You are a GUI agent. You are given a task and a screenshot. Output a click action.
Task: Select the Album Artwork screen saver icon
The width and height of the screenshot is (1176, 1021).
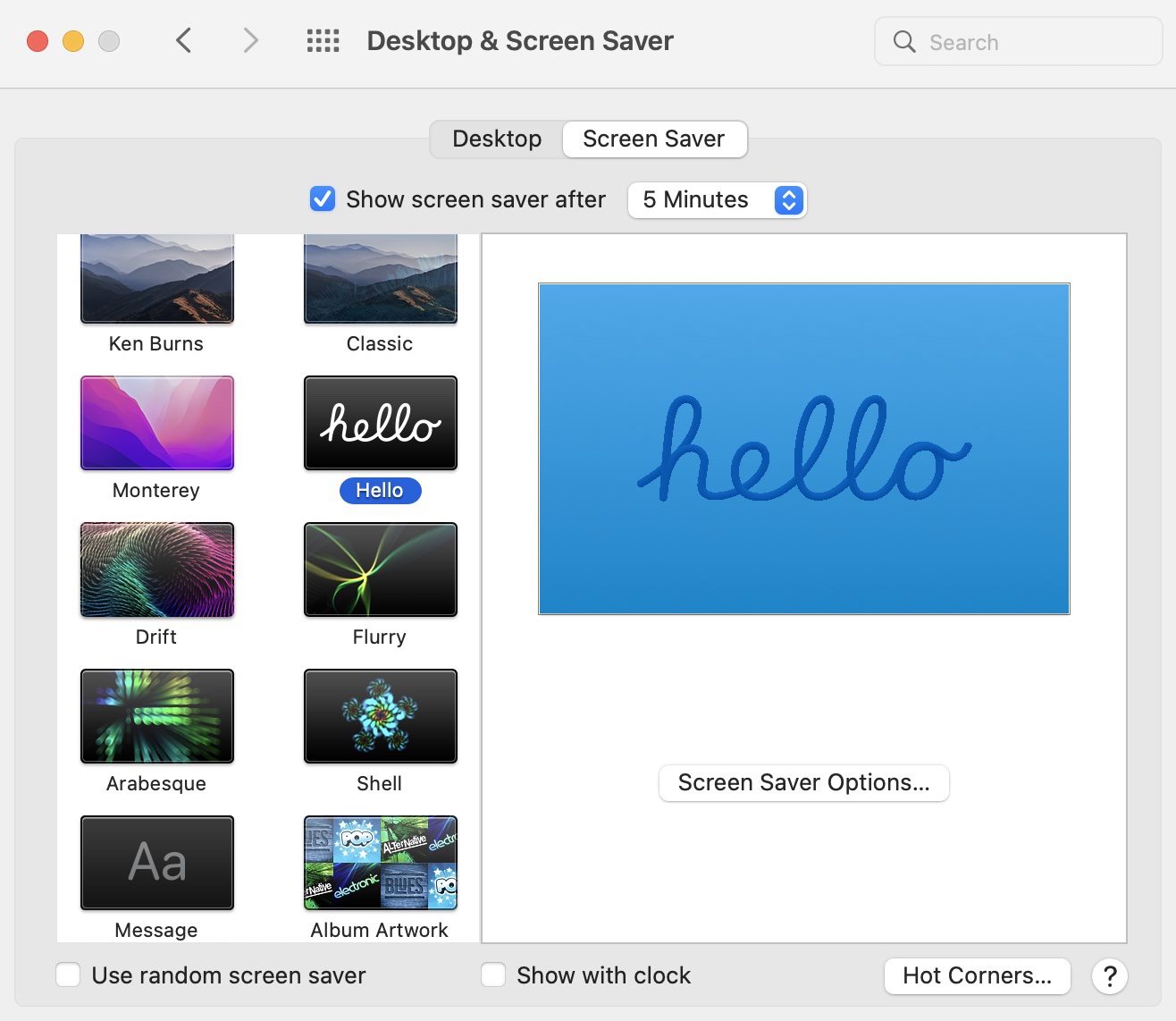(x=381, y=863)
